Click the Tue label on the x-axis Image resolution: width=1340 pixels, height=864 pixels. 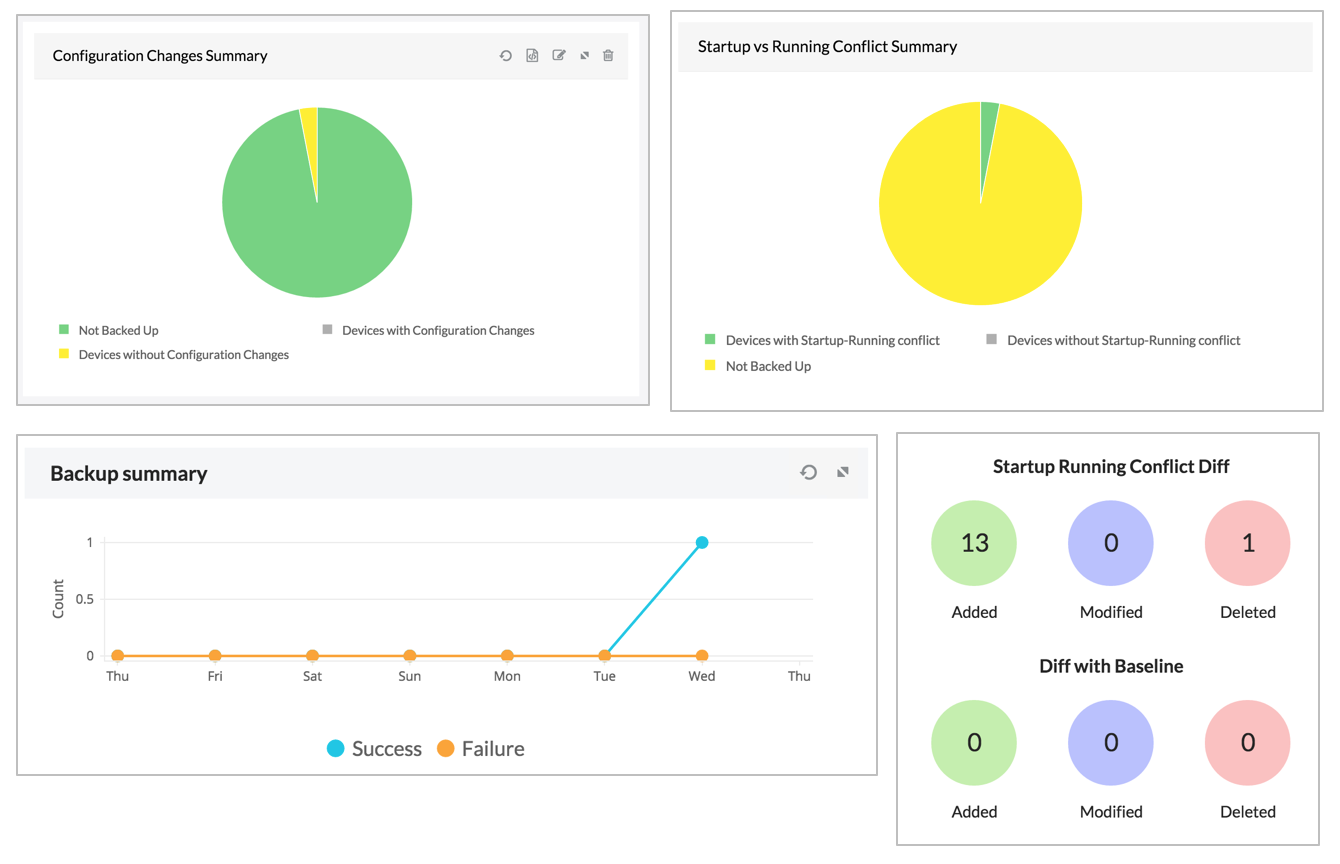point(605,676)
